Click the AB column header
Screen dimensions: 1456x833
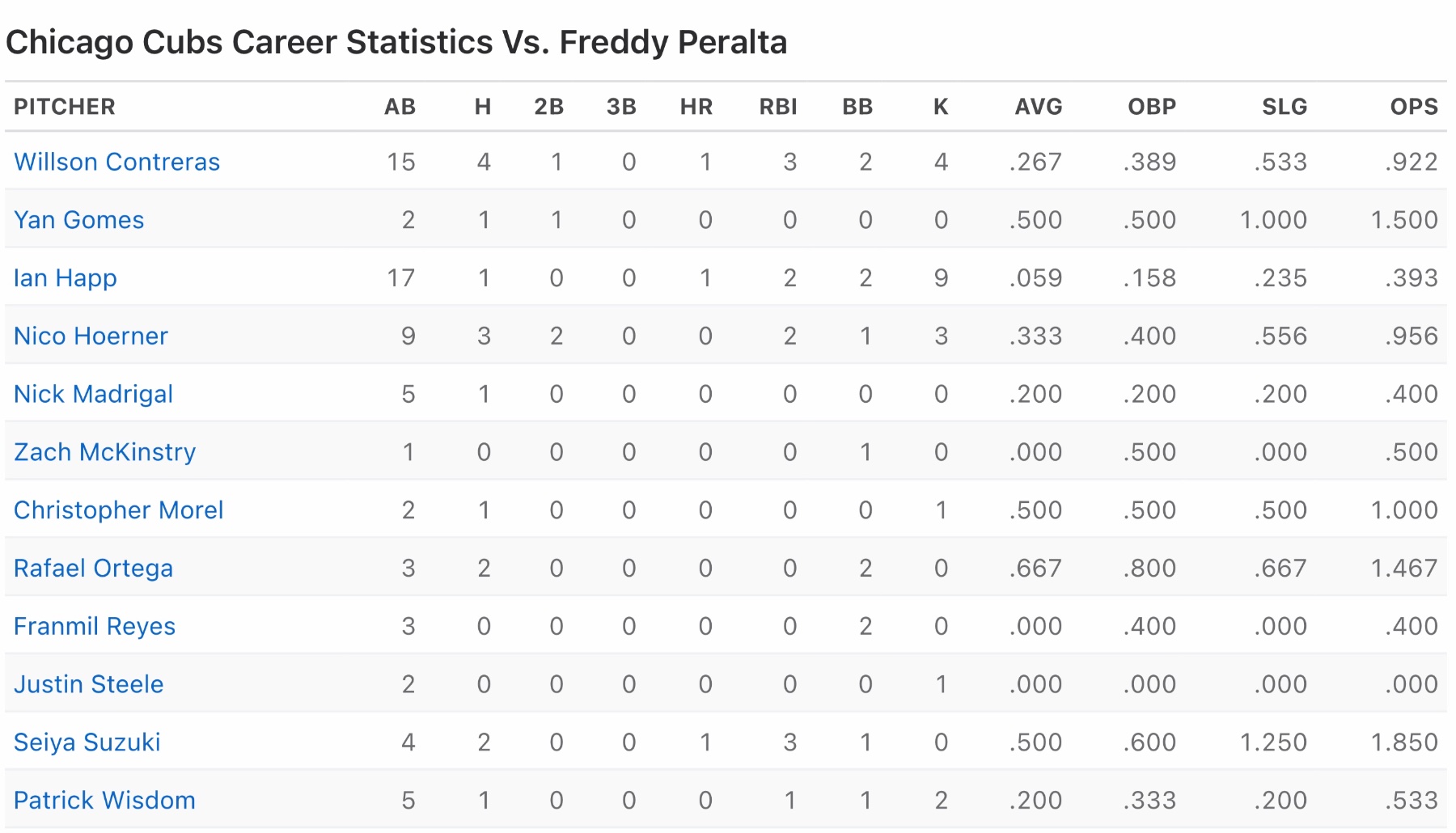click(x=400, y=107)
